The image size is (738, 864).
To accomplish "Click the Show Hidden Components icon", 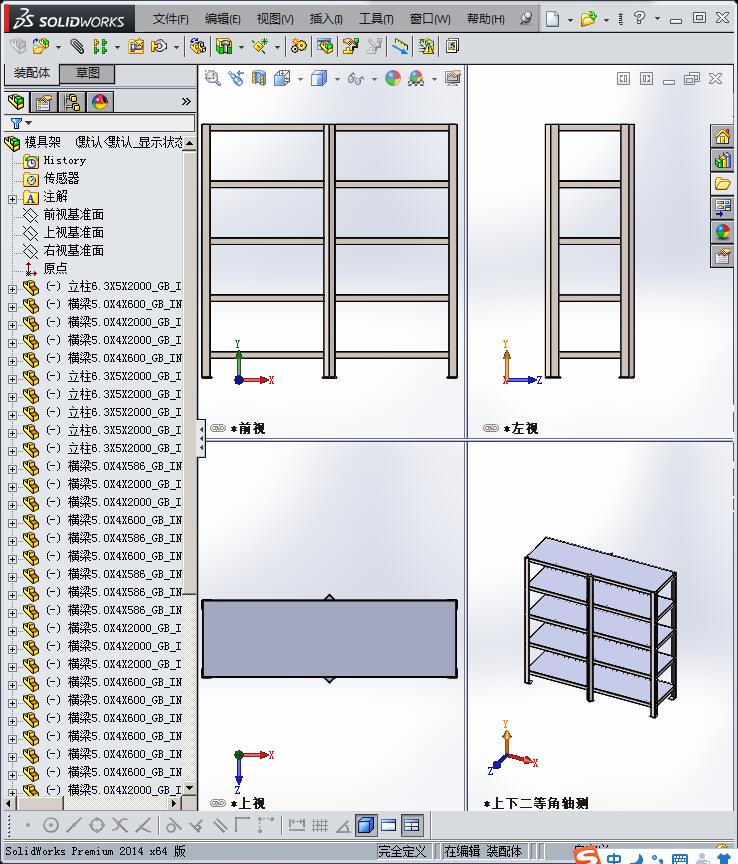I will tap(197, 46).
